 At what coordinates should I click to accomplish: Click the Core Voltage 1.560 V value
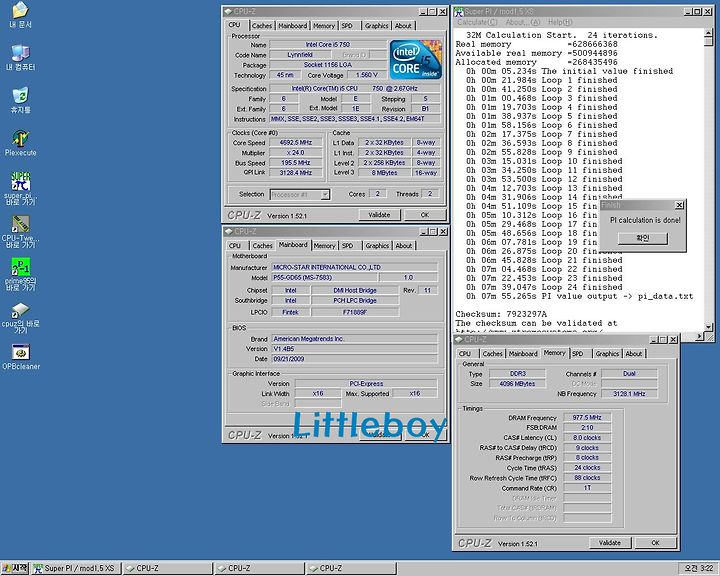click(367, 75)
